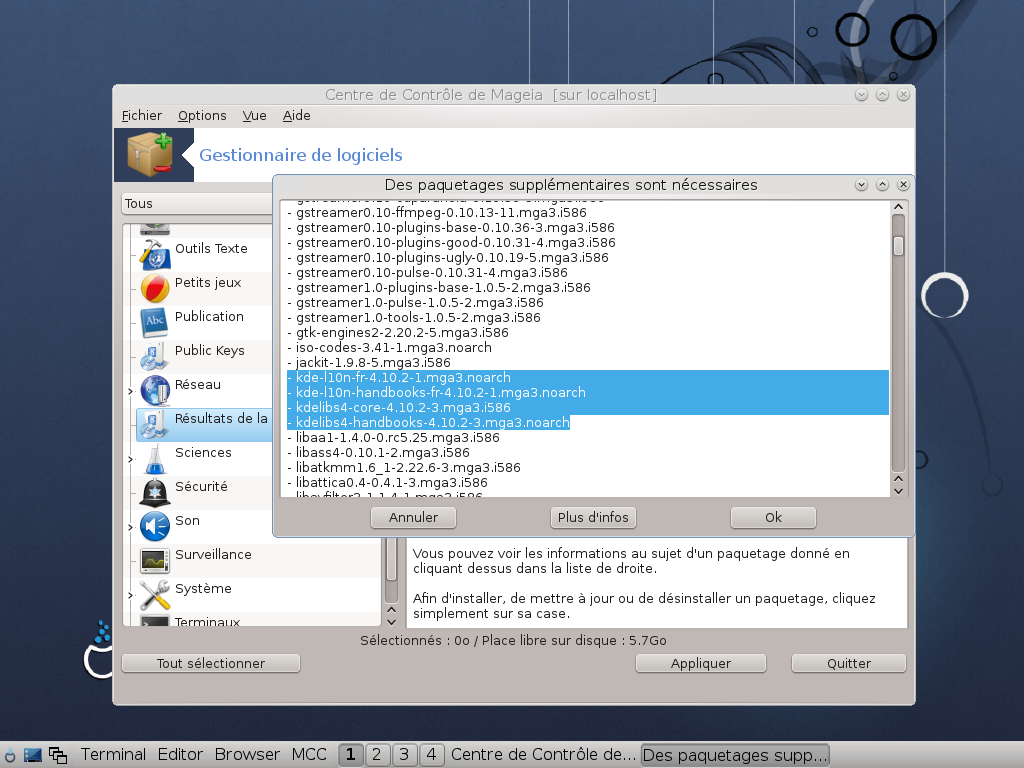This screenshot has width=1024, height=768.
Task: Open the Aide menu
Action: click(x=296, y=116)
